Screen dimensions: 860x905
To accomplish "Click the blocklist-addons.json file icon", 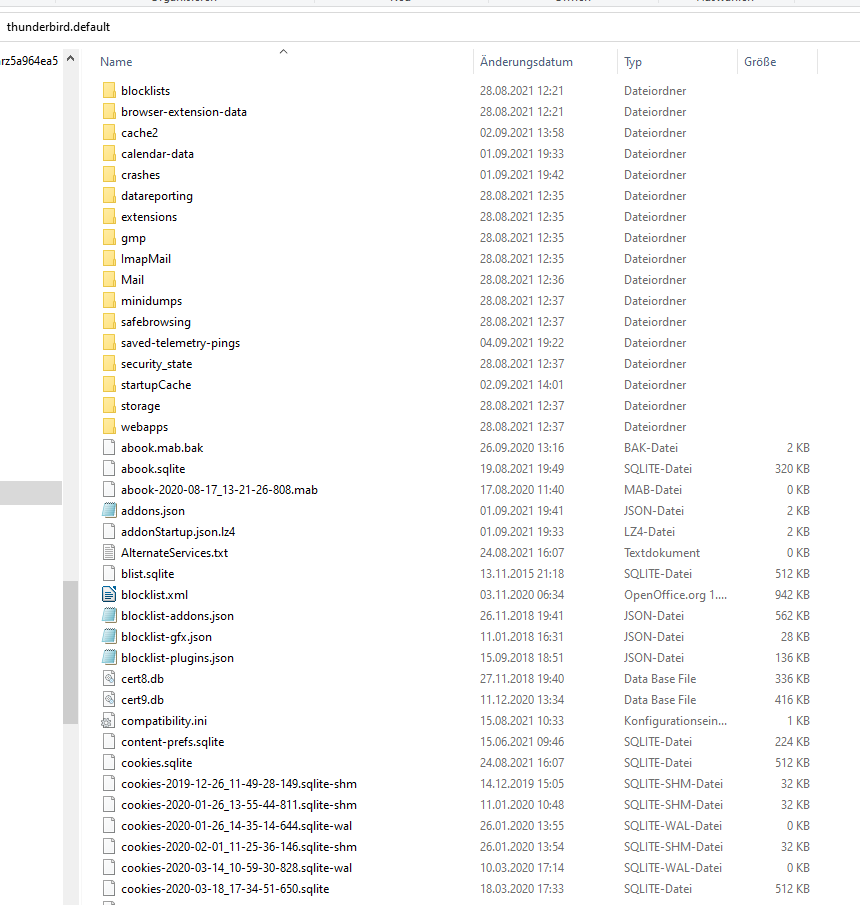I will click(109, 616).
